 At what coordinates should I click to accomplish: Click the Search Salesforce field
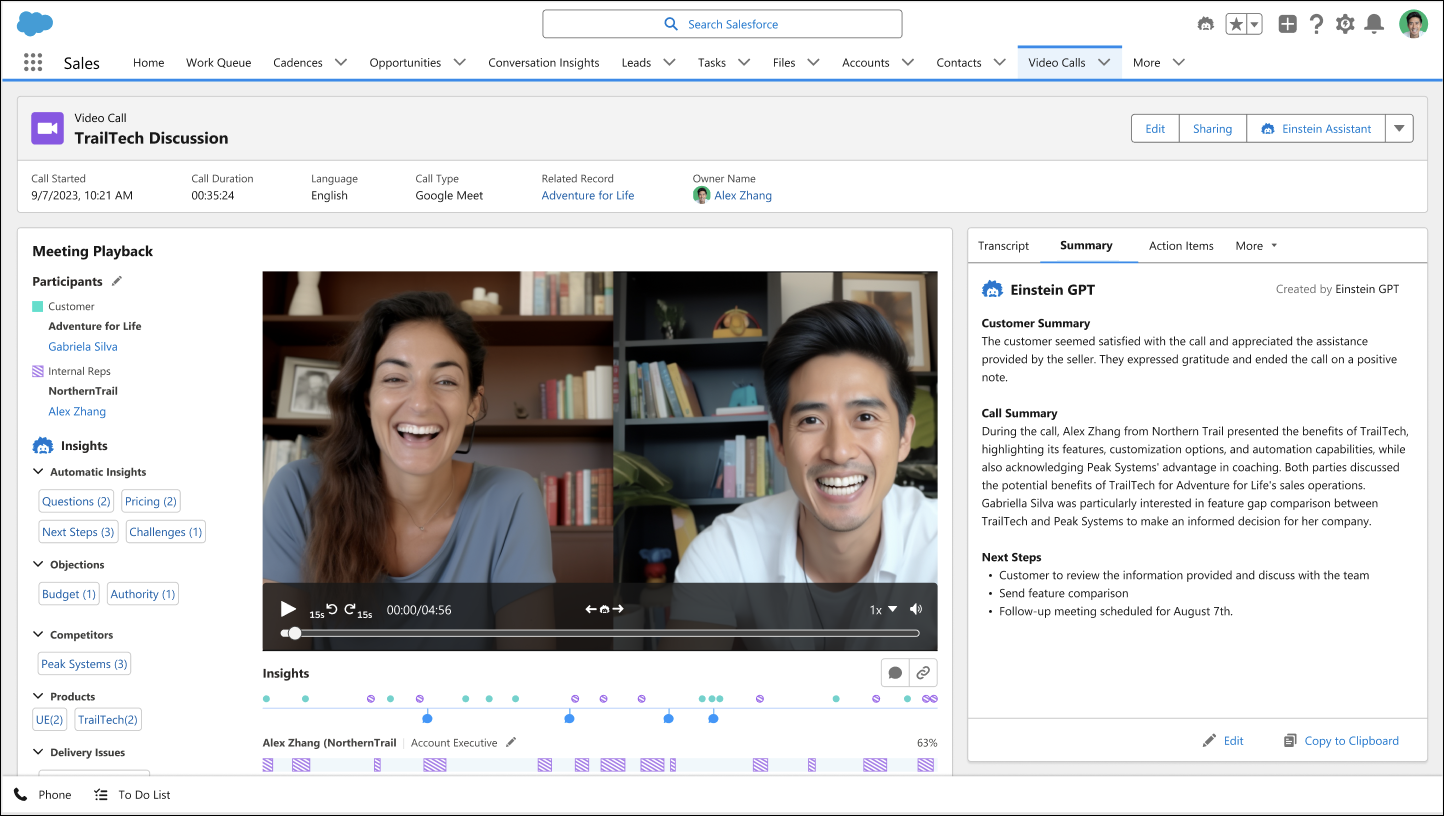[722, 24]
